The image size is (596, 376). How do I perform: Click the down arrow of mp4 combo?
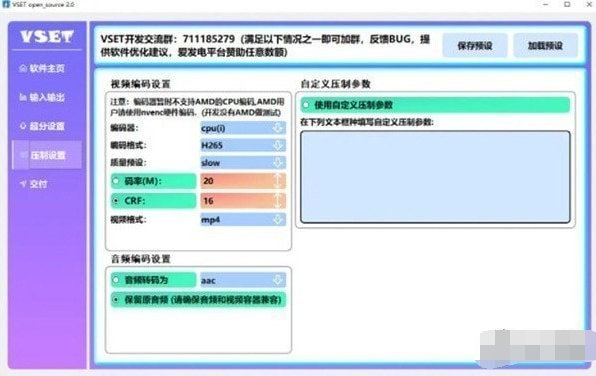click(x=278, y=219)
